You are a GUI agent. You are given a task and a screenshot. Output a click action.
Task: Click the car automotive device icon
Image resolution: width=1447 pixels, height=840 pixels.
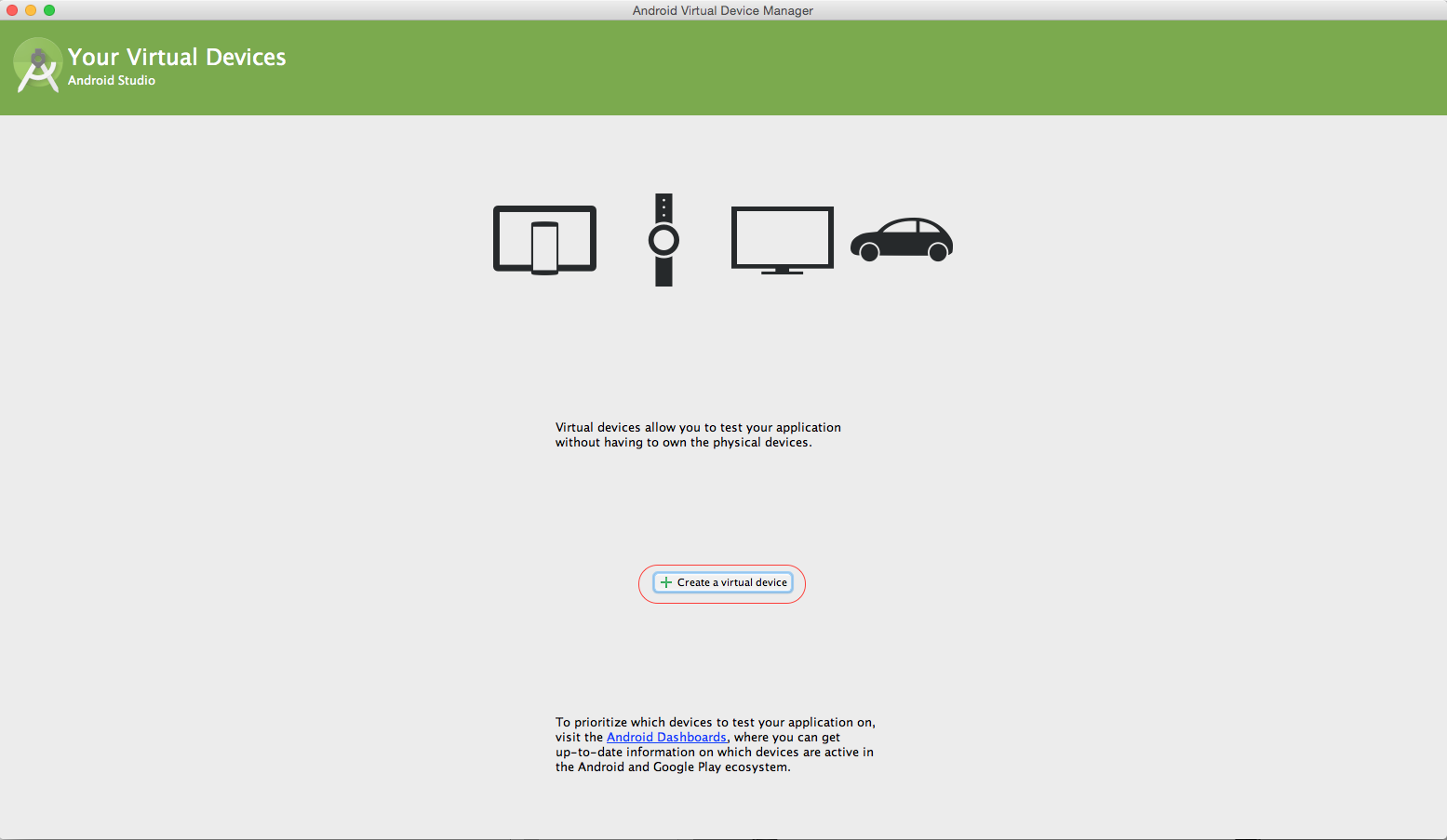point(902,240)
